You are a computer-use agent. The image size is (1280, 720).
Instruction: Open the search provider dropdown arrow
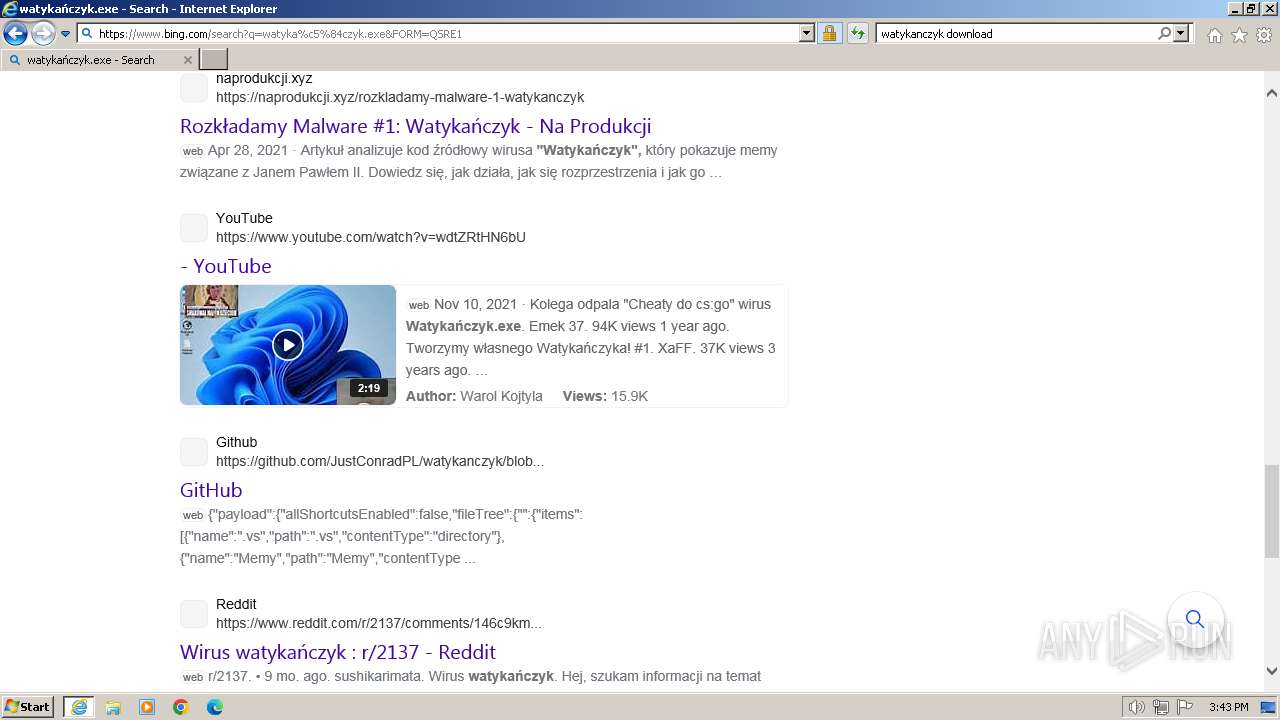[1181, 33]
